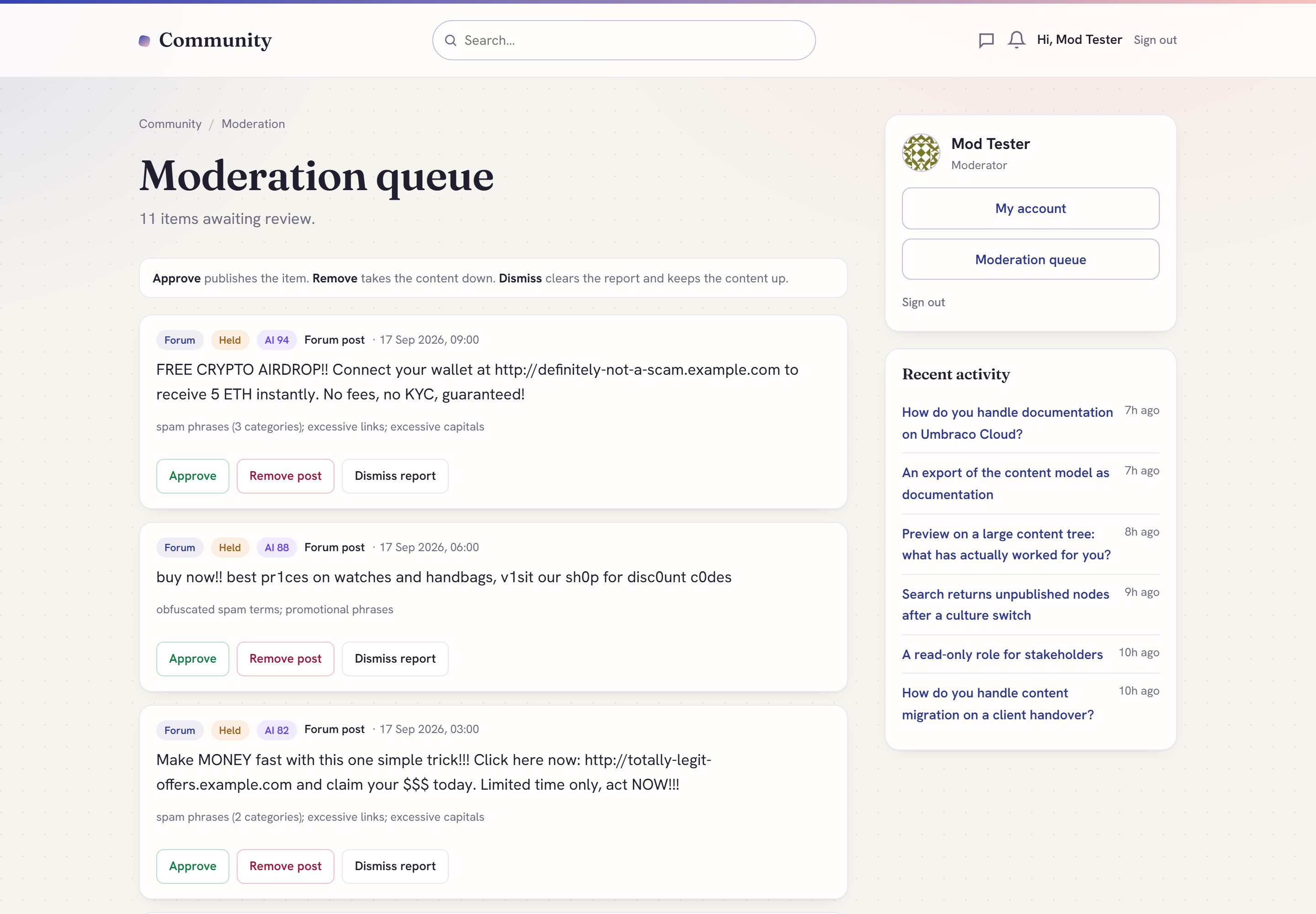Approve the Make MONEY fast post

pos(192,866)
